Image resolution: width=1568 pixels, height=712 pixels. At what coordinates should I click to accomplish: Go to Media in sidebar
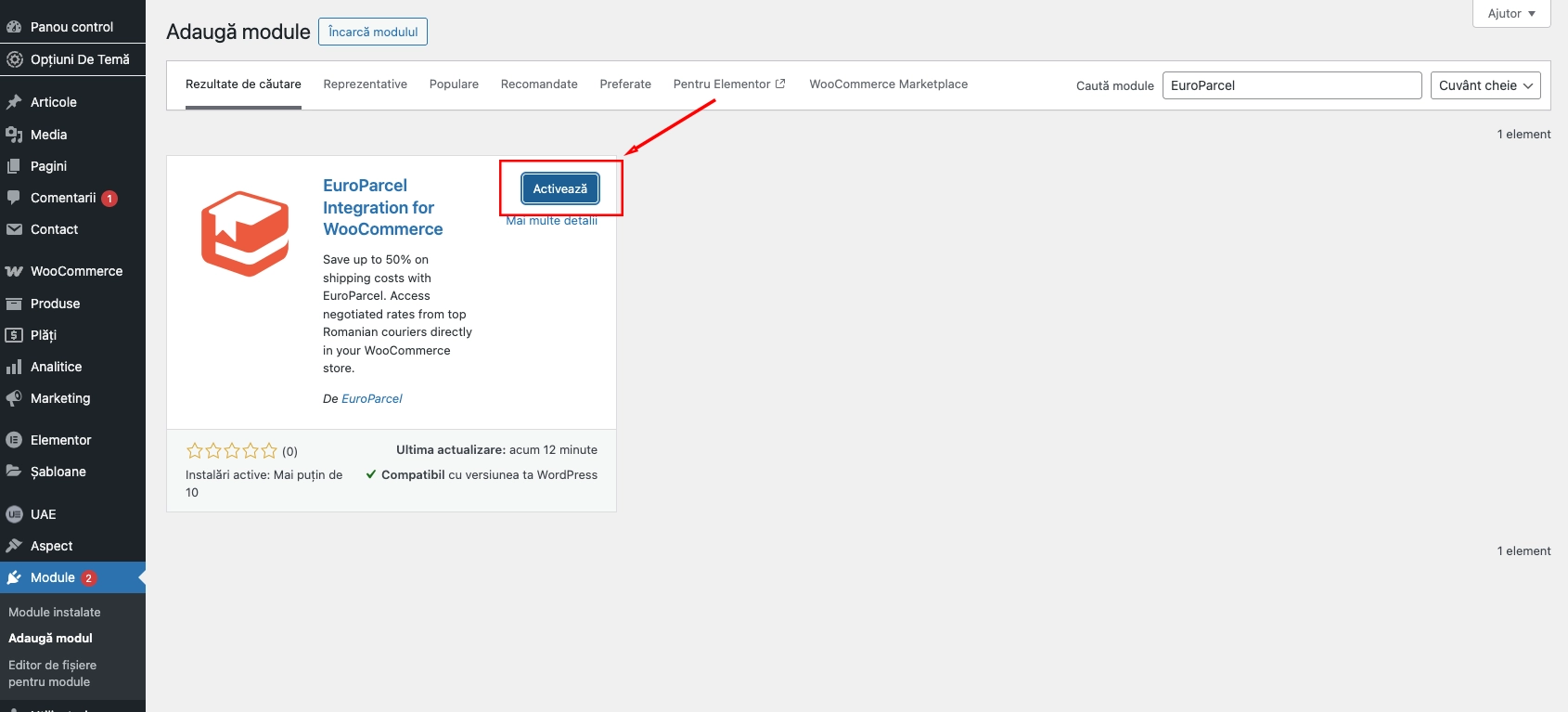(x=48, y=135)
